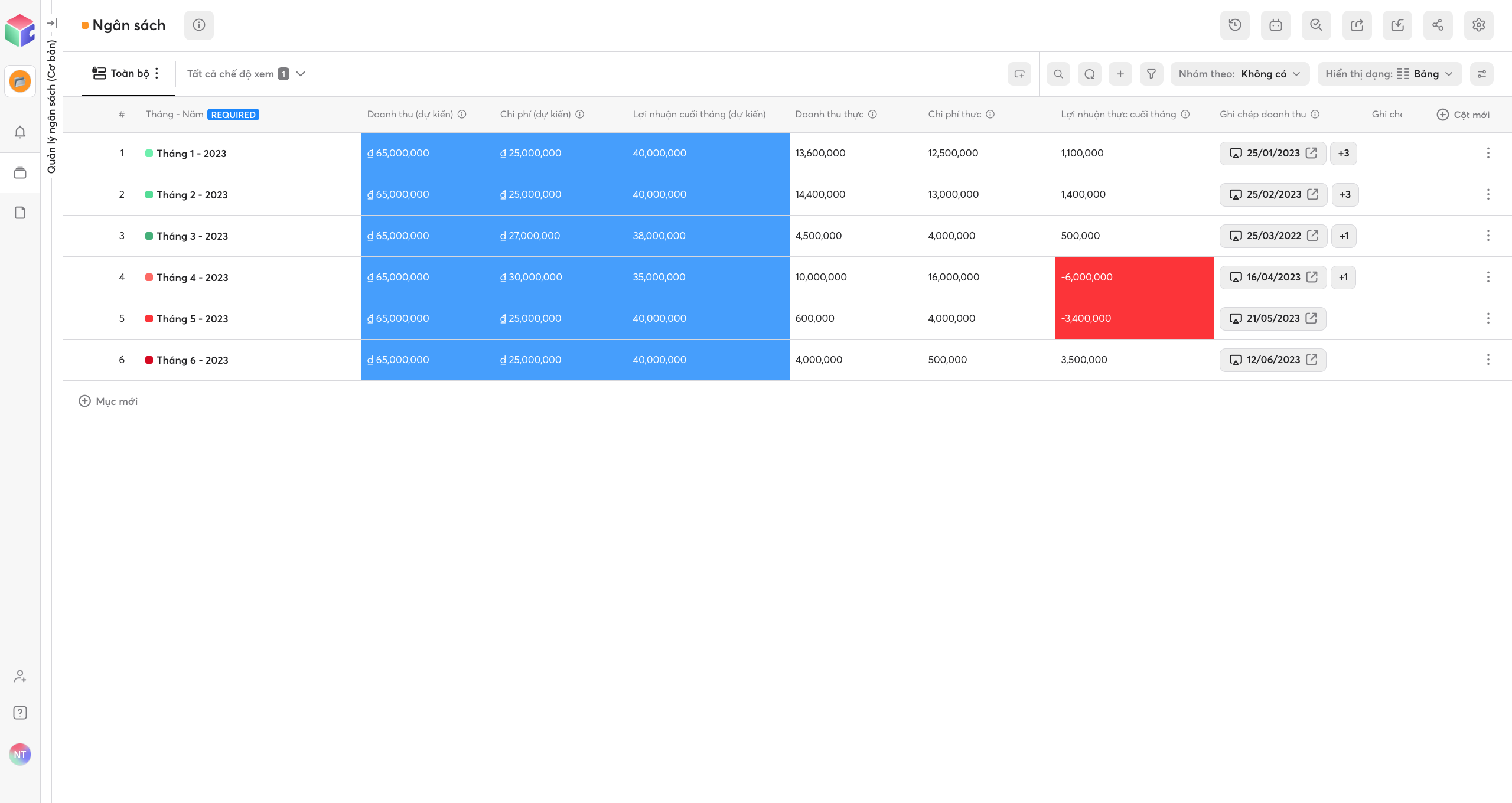Image resolution: width=1512 pixels, height=803 pixels.
Task: Open notifications bell in sidebar
Action: pos(20,132)
